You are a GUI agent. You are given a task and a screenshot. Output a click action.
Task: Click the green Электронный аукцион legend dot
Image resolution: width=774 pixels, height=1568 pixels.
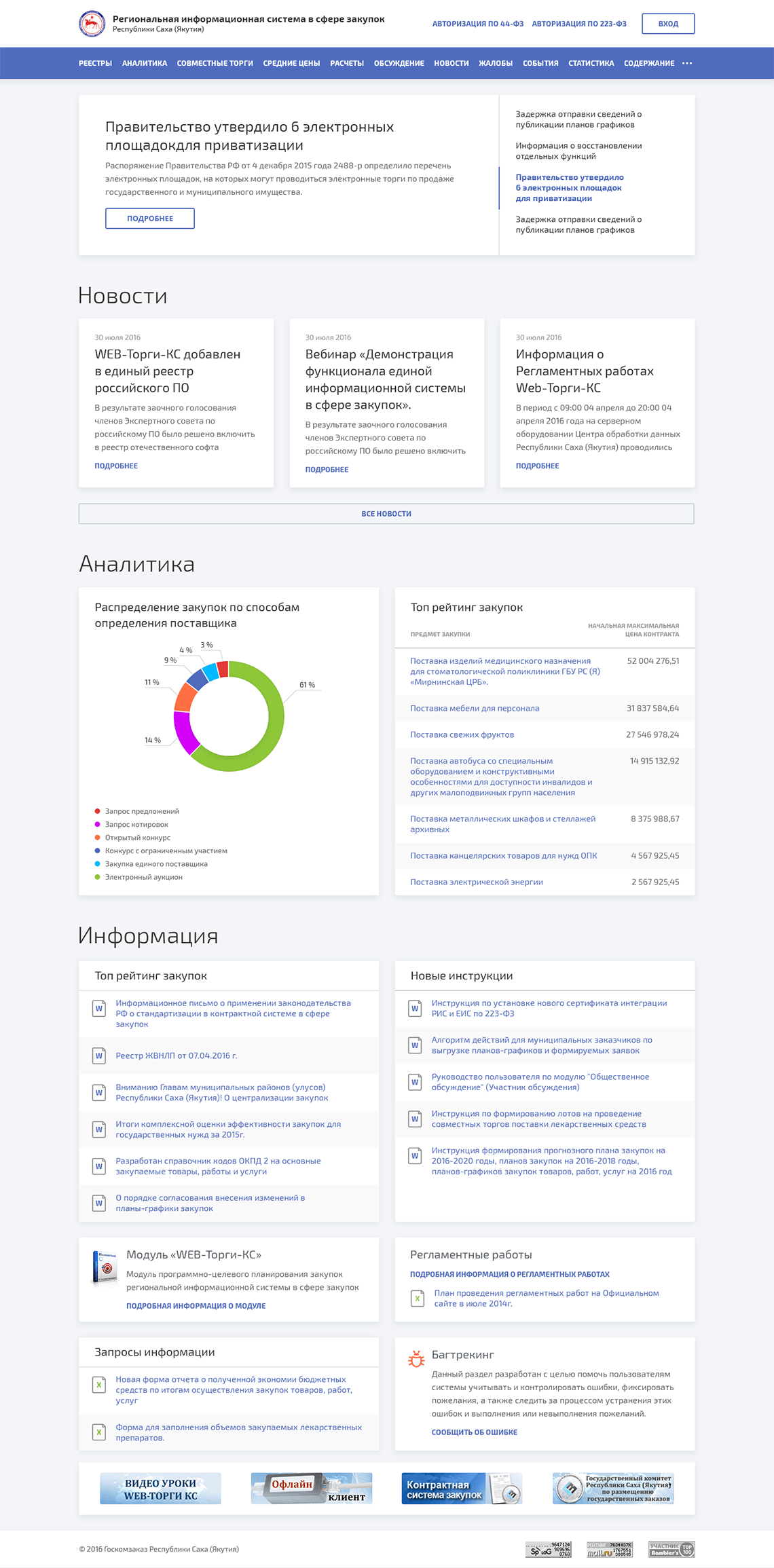pyautogui.click(x=98, y=877)
